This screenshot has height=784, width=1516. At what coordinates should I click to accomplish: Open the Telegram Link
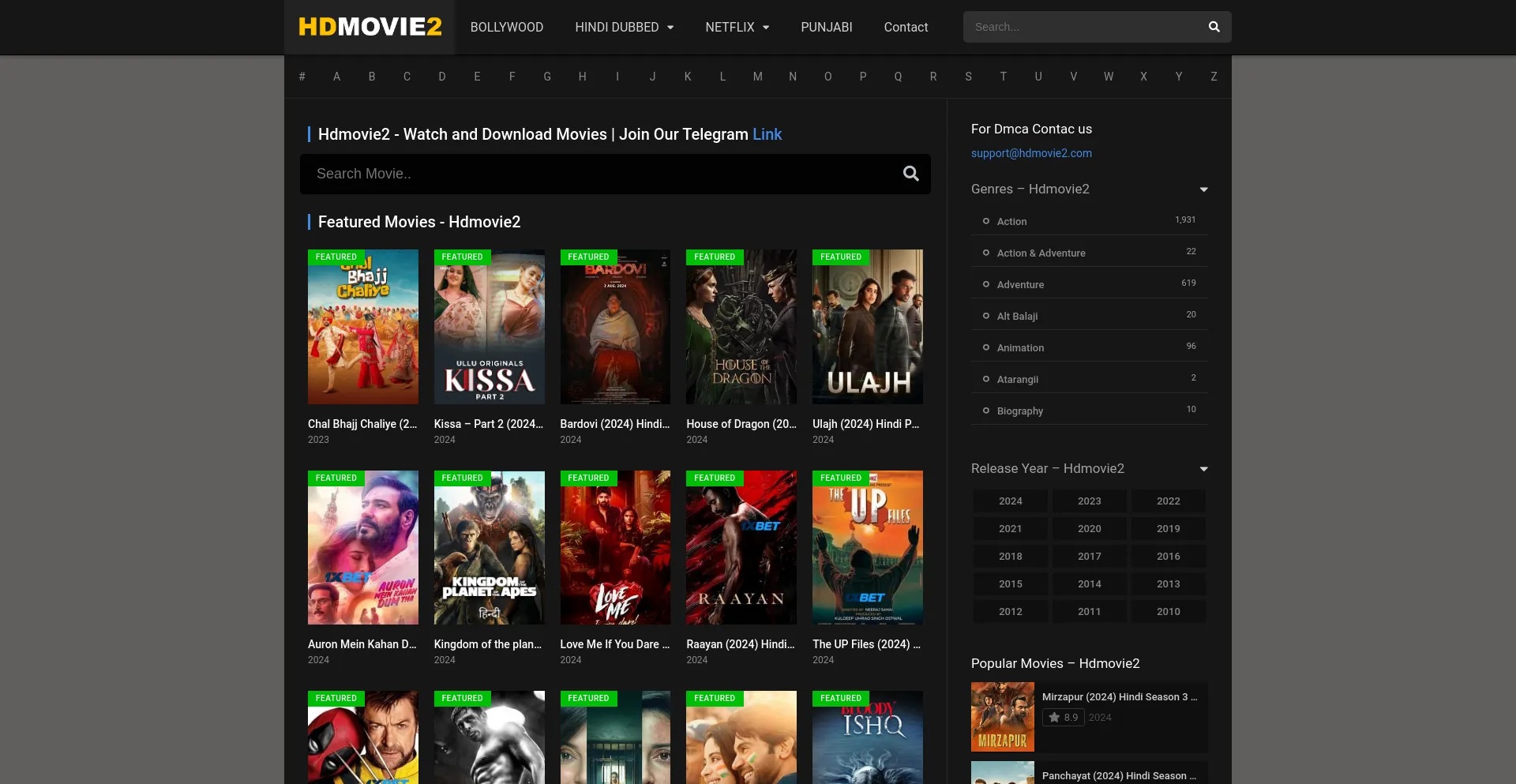pos(767,134)
